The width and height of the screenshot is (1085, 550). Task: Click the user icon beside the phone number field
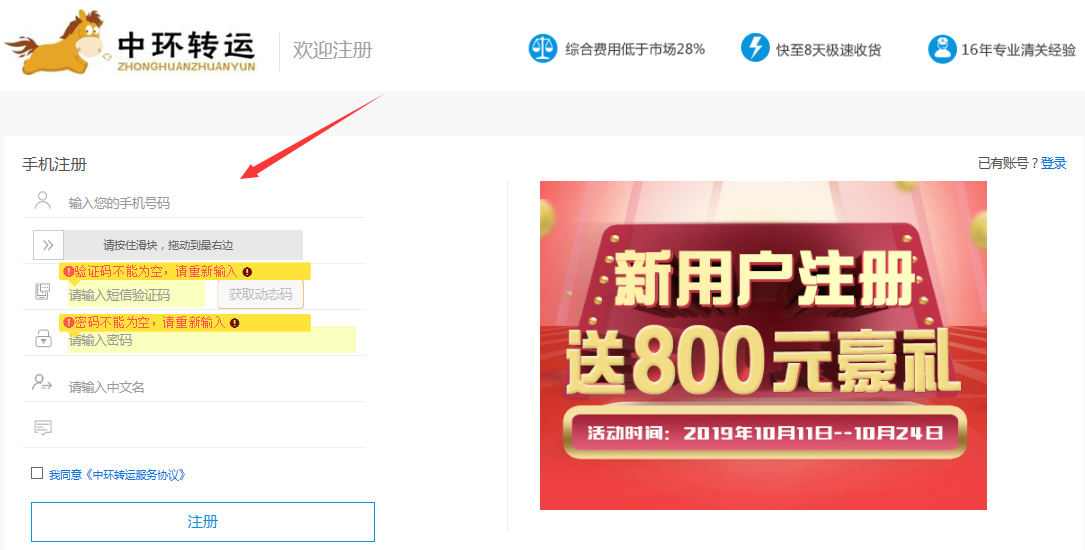(43, 201)
